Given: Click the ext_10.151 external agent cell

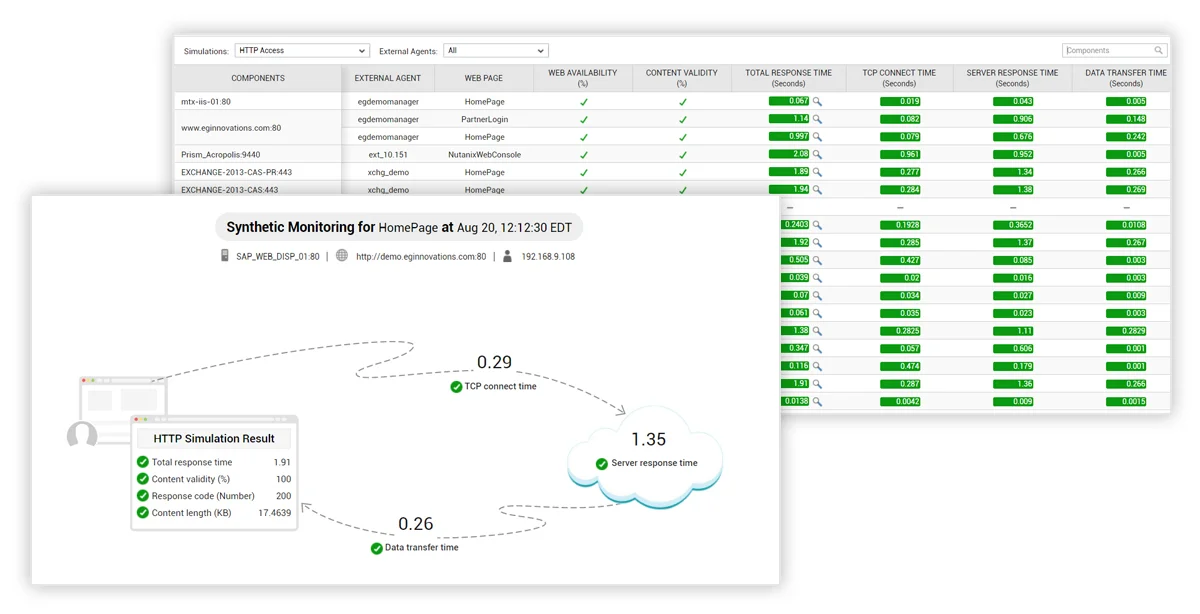Looking at the screenshot, I should point(388,155).
